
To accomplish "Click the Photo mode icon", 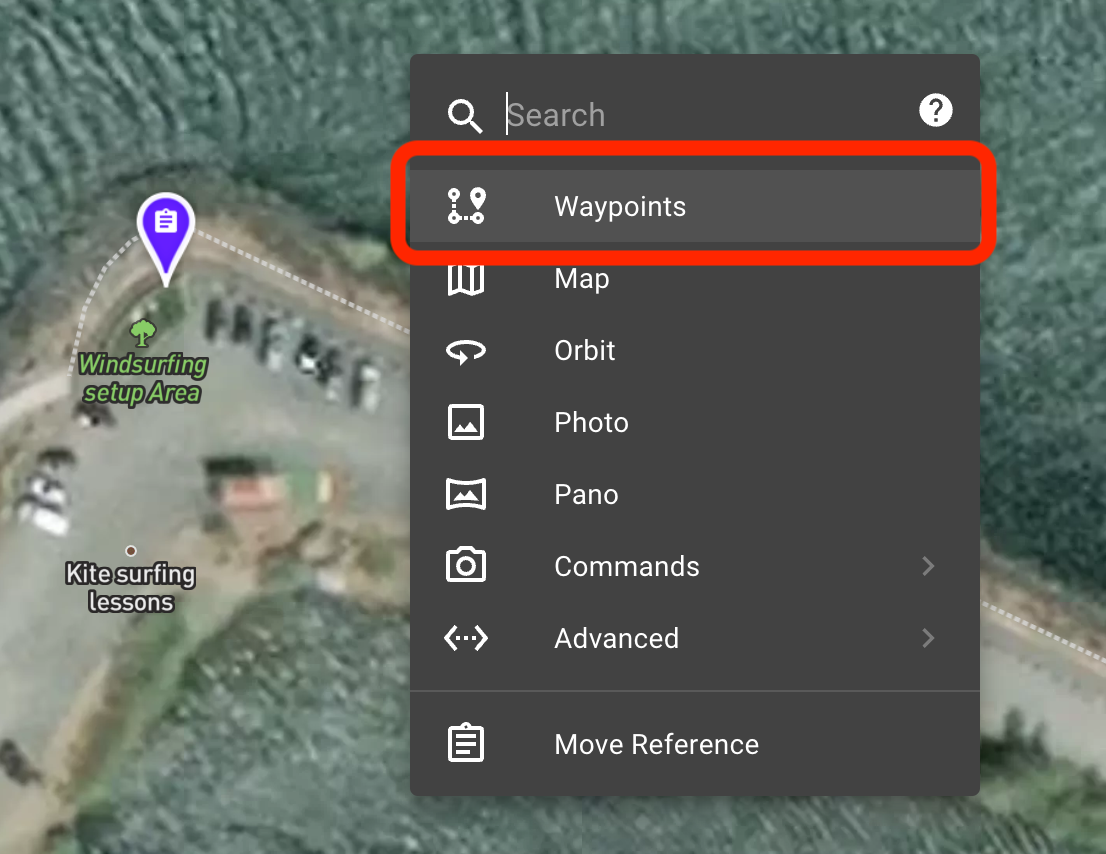I will point(465,422).
